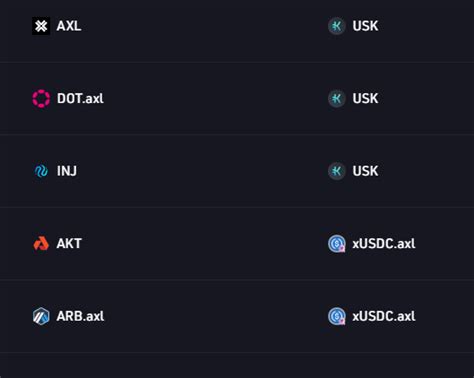The image size is (474, 378).
Task: Click xUSDC.axl label in the AKT row
Action: (384, 244)
